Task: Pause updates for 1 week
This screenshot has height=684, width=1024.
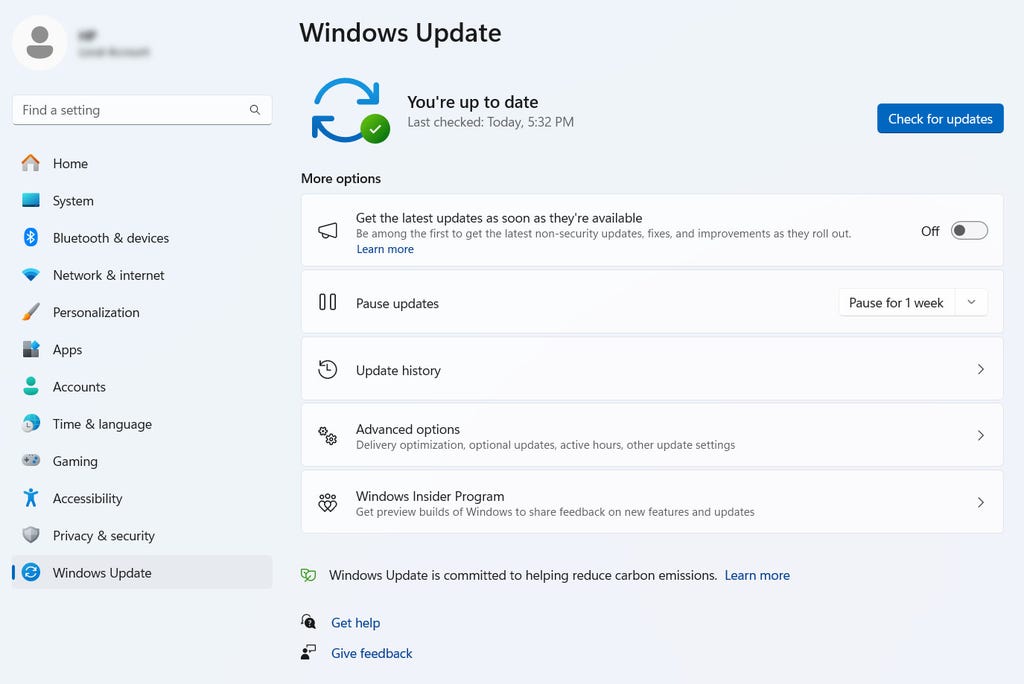Action: point(896,303)
